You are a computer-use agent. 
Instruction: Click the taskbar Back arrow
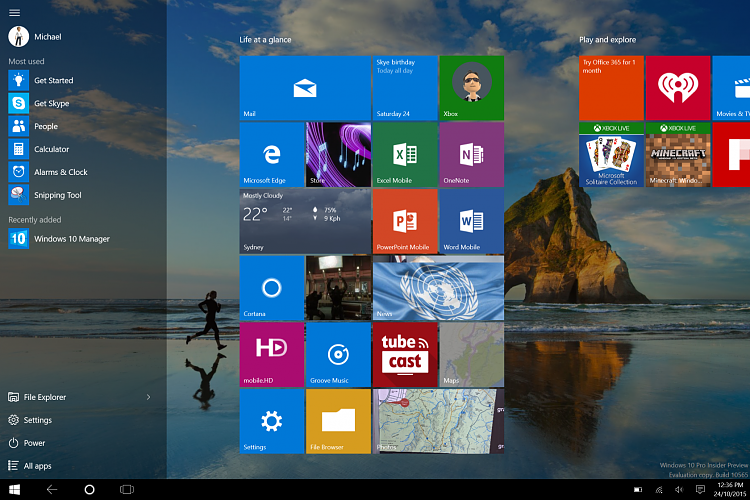click(x=52, y=489)
